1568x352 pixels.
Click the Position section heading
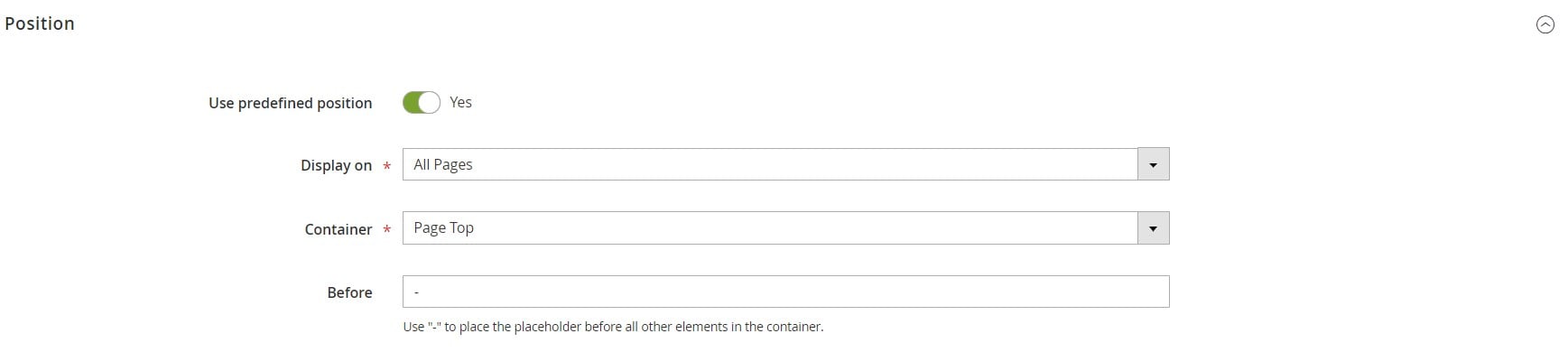(40, 24)
